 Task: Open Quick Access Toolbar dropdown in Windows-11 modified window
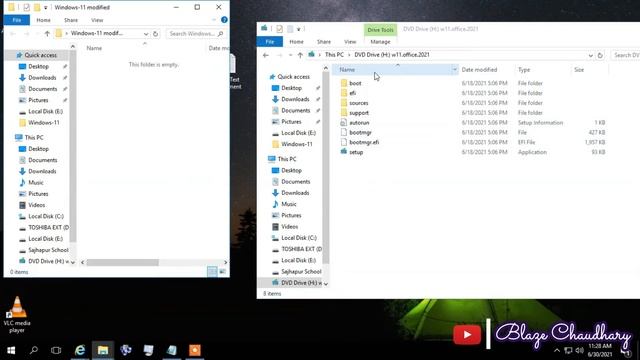click(x=46, y=7)
